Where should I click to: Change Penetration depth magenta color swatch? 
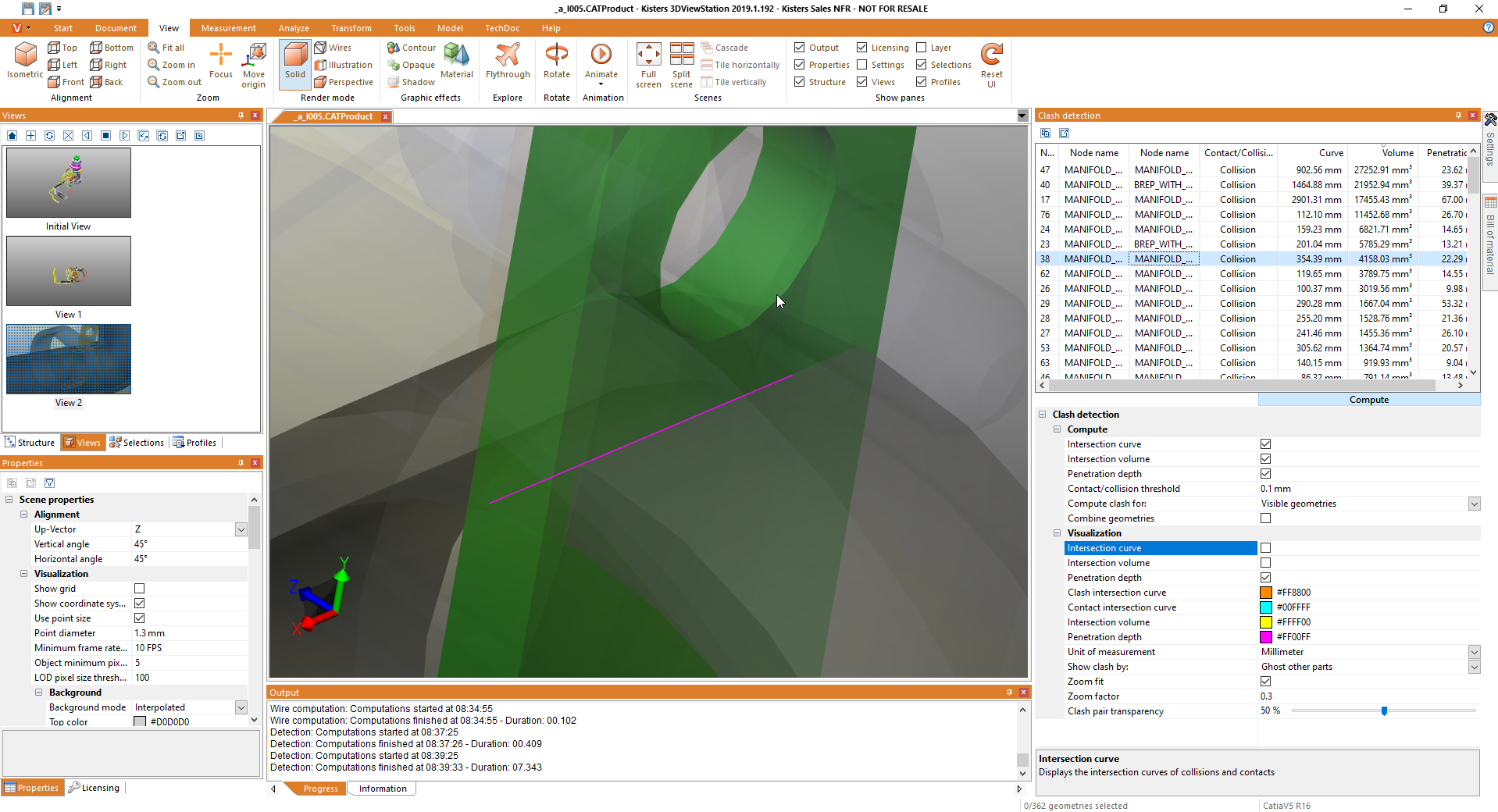point(1266,637)
